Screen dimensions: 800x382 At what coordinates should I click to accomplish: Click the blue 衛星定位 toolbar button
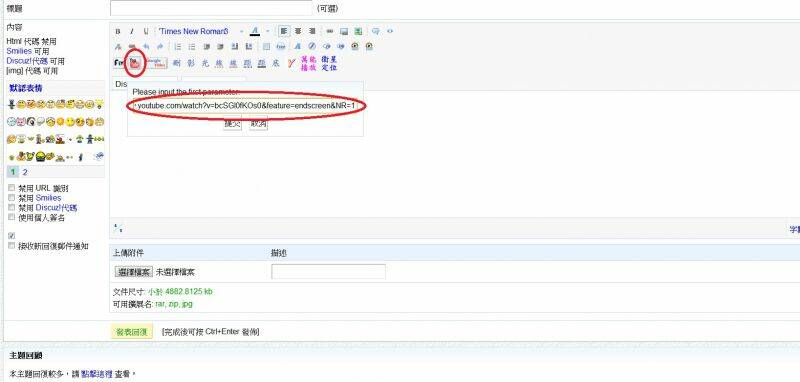point(329,63)
